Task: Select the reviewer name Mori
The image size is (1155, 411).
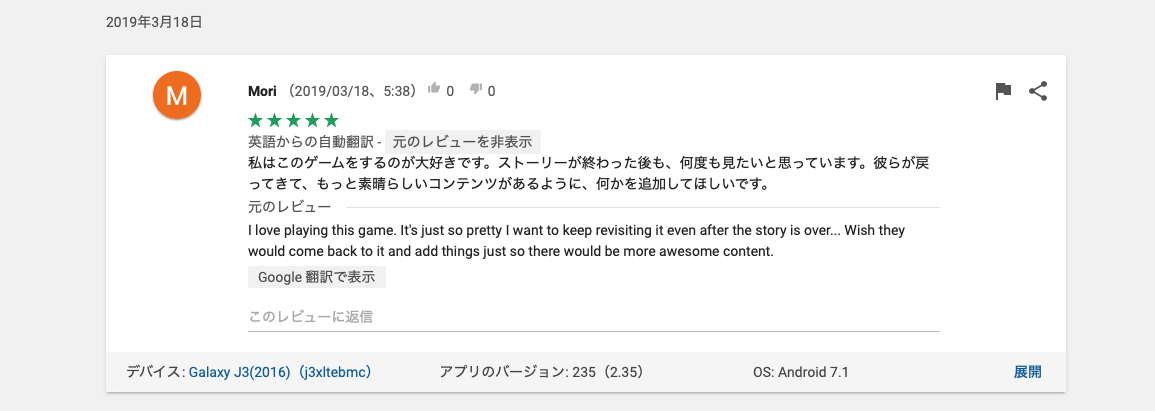Action: [262, 91]
